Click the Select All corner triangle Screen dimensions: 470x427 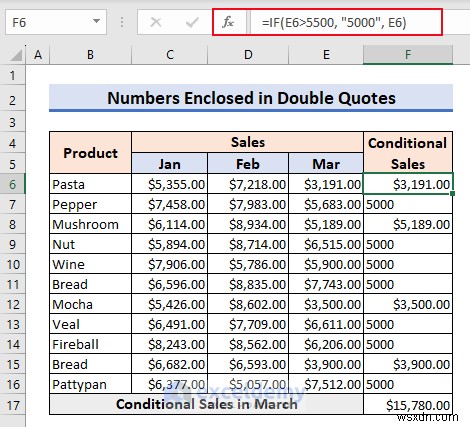pyautogui.click(x=16, y=55)
